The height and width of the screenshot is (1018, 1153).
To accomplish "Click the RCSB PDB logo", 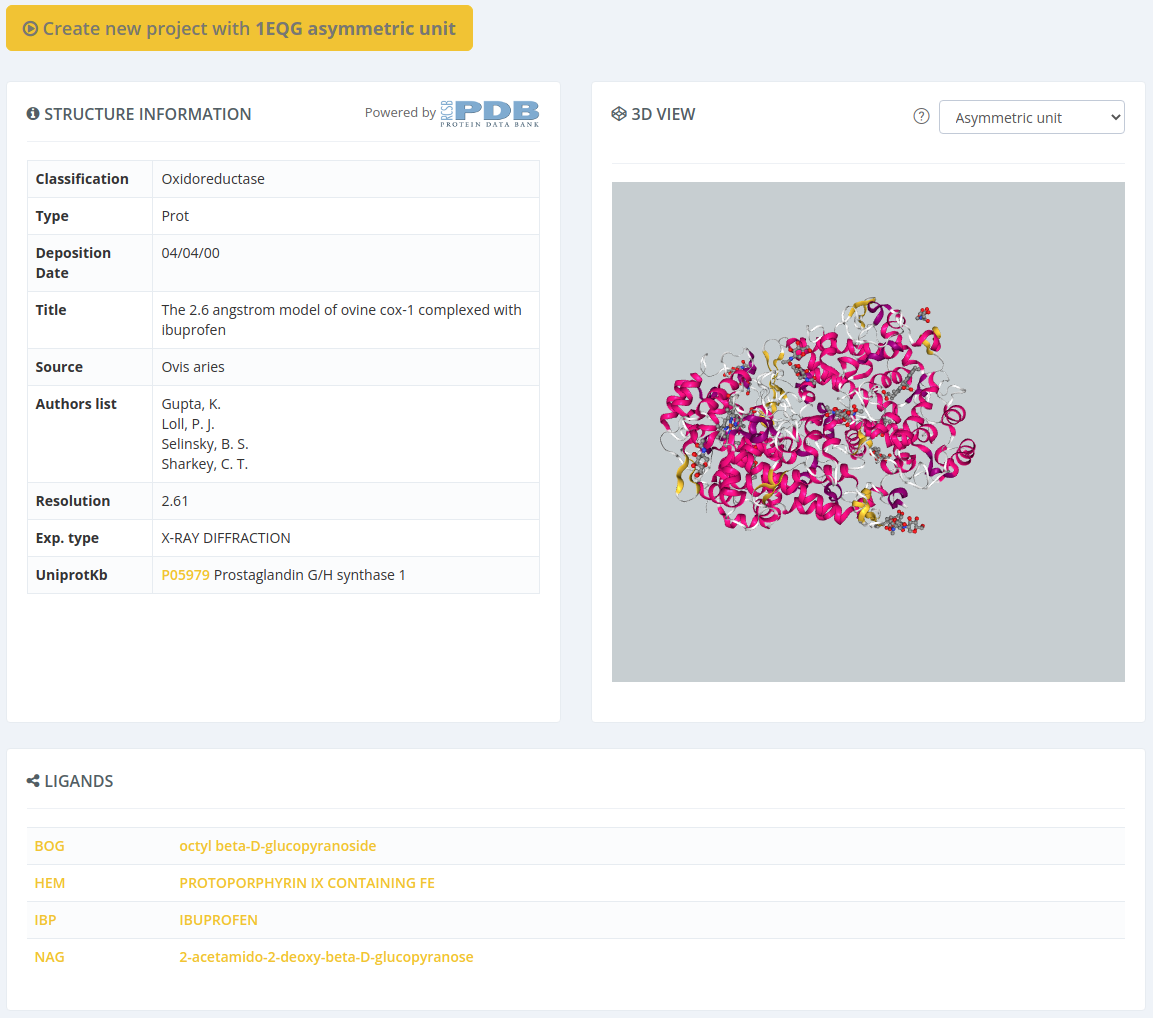I will (x=489, y=113).
